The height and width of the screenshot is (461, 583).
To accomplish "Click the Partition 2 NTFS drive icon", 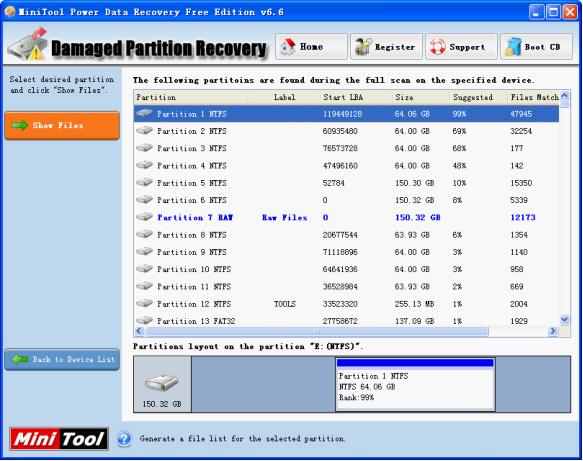I will coord(144,130).
